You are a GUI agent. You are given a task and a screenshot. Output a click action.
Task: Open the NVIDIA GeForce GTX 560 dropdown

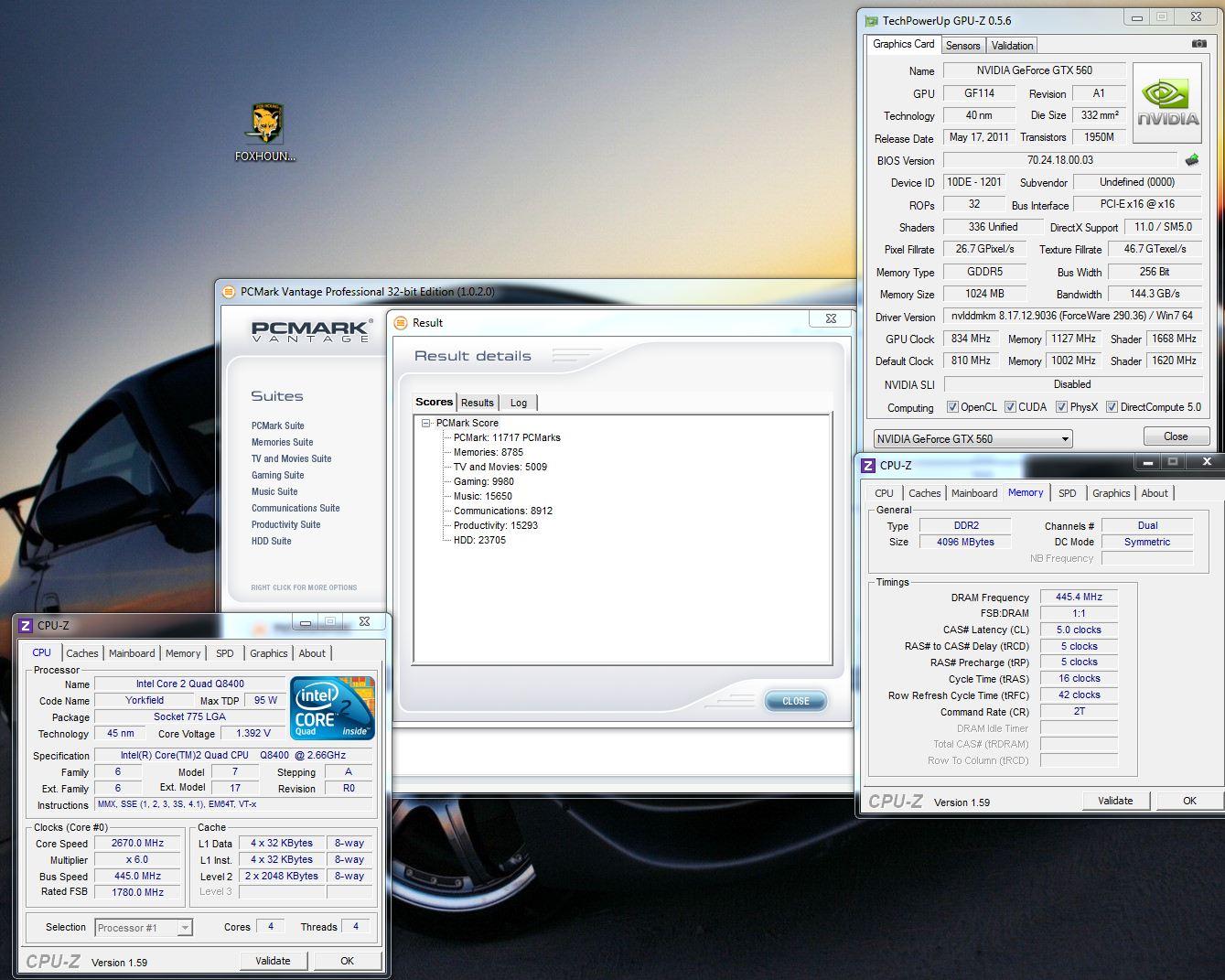click(972, 439)
